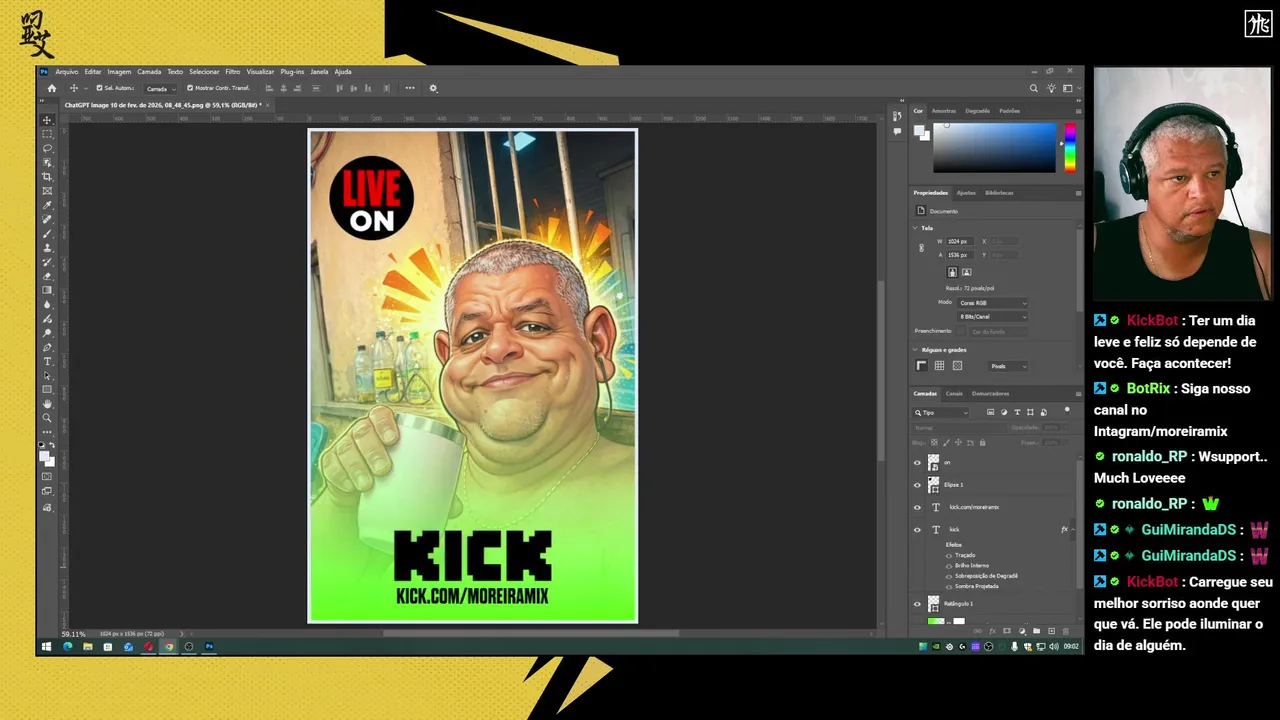The width and height of the screenshot is (1280, 720).
Task: Toggle the Sel. Autom. checkbox
Action: 99,88
